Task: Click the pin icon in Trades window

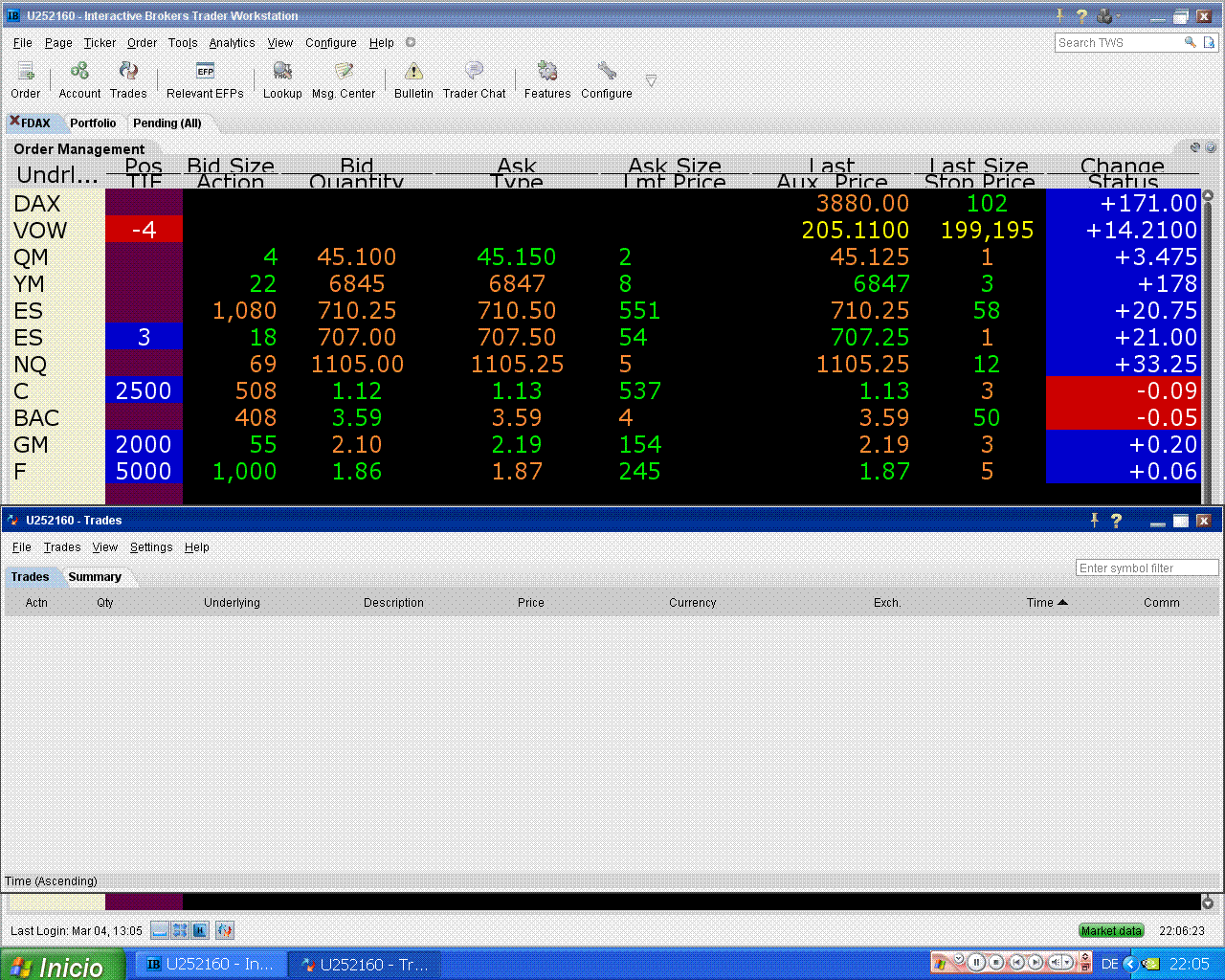Action: click(1094, 520)
